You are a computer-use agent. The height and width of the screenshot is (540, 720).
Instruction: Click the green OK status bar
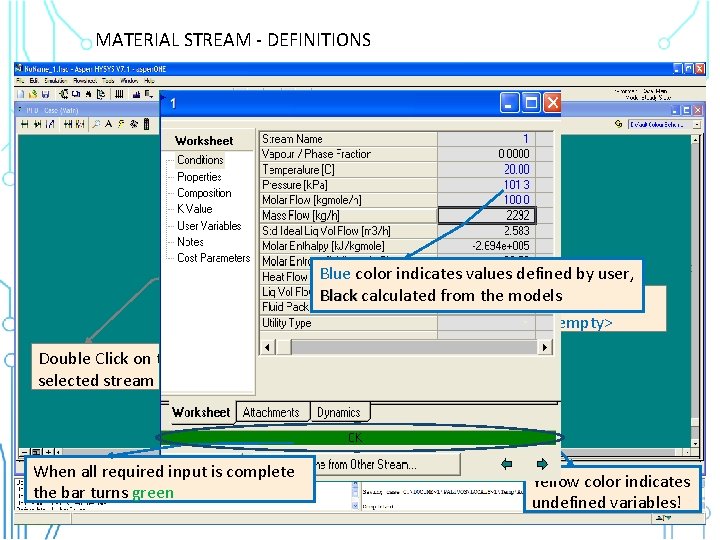coord(360,438)
